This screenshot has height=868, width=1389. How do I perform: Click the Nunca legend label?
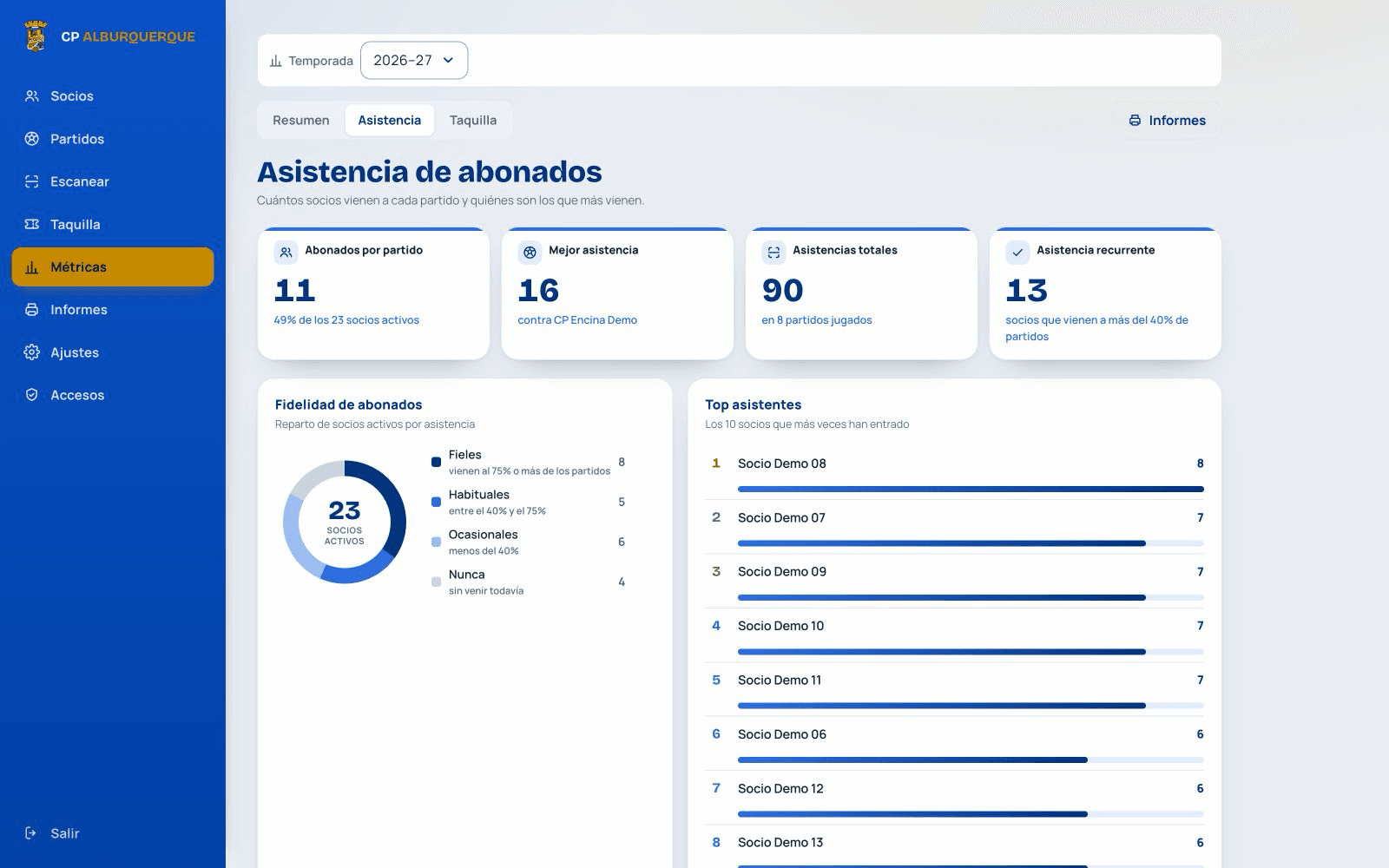click(x=467, y=575)
